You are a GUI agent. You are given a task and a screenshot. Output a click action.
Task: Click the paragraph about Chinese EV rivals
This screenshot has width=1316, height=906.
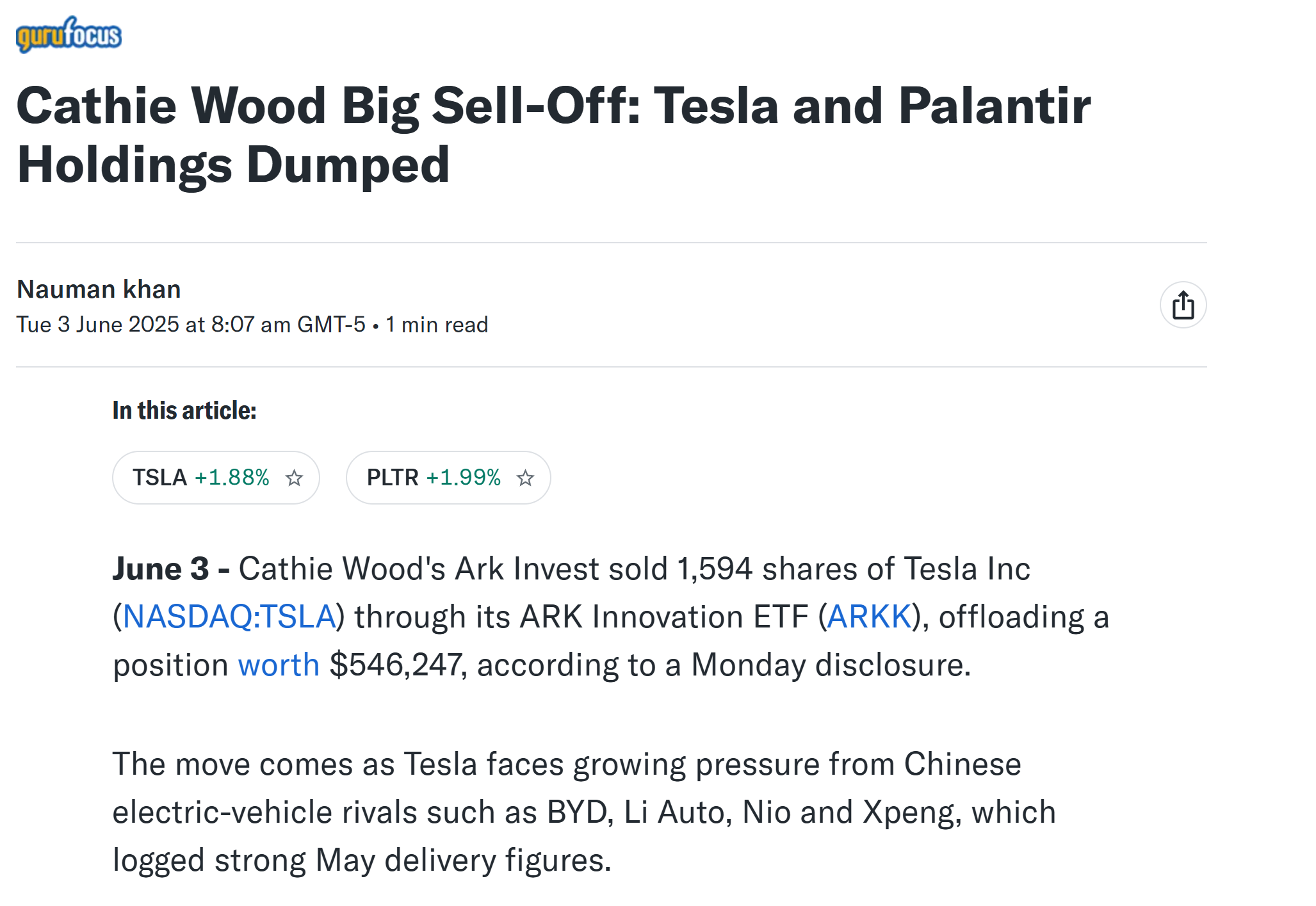(584, 812)
